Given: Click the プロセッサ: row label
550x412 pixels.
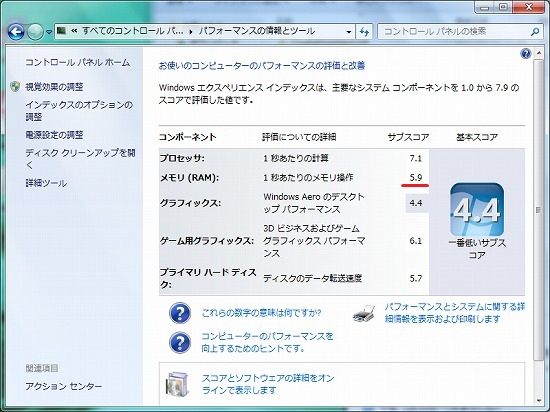Looking at the screenshot, I should coord(182,158).
